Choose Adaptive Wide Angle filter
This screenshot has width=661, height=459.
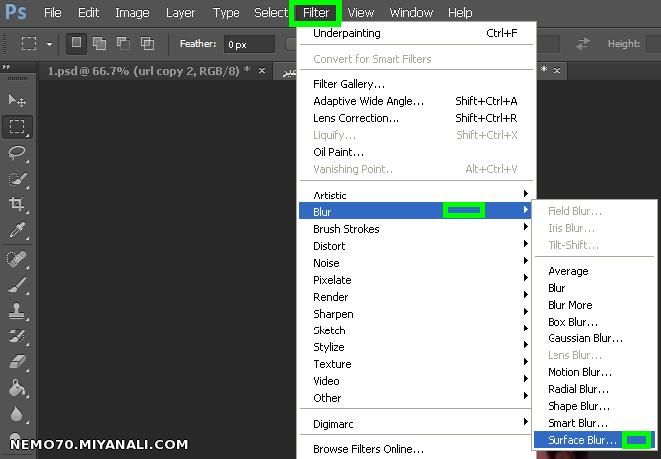click(415, 101)
